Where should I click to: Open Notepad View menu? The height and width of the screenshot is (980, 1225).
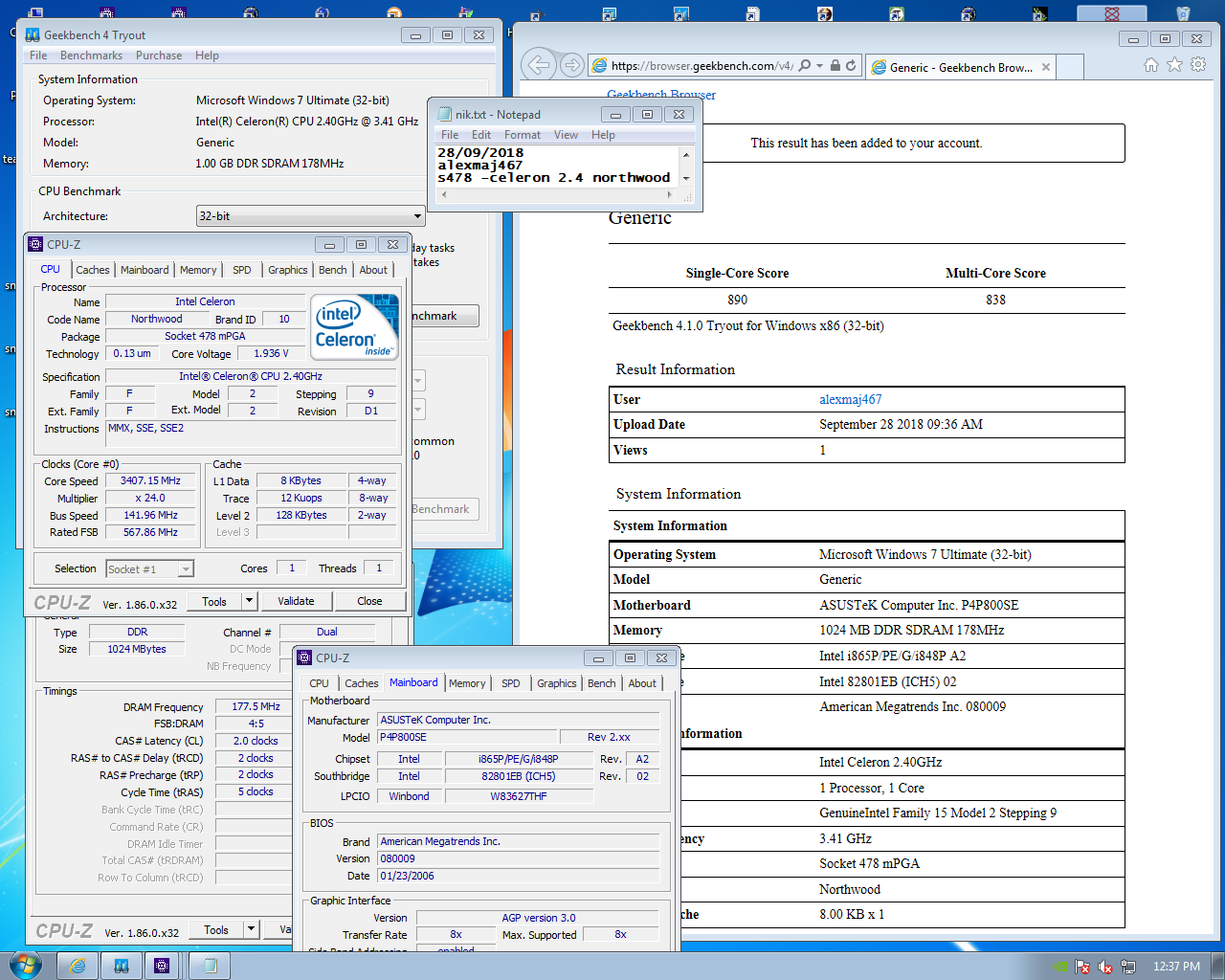pyautogui.click(x=566, y=135)
